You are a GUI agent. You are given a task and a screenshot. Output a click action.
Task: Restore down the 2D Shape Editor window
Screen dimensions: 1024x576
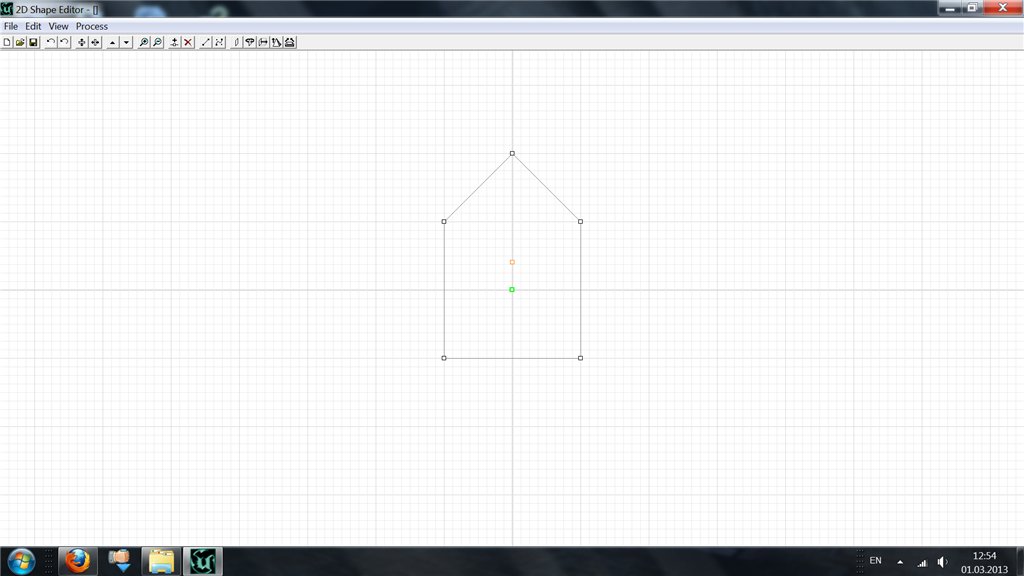pyautogui.click(x=972, y=8)
